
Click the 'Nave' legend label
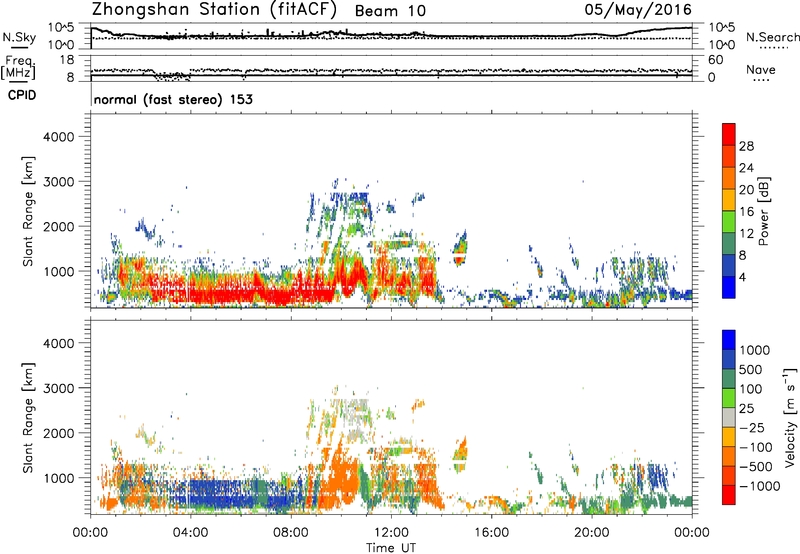click(760, 69)
